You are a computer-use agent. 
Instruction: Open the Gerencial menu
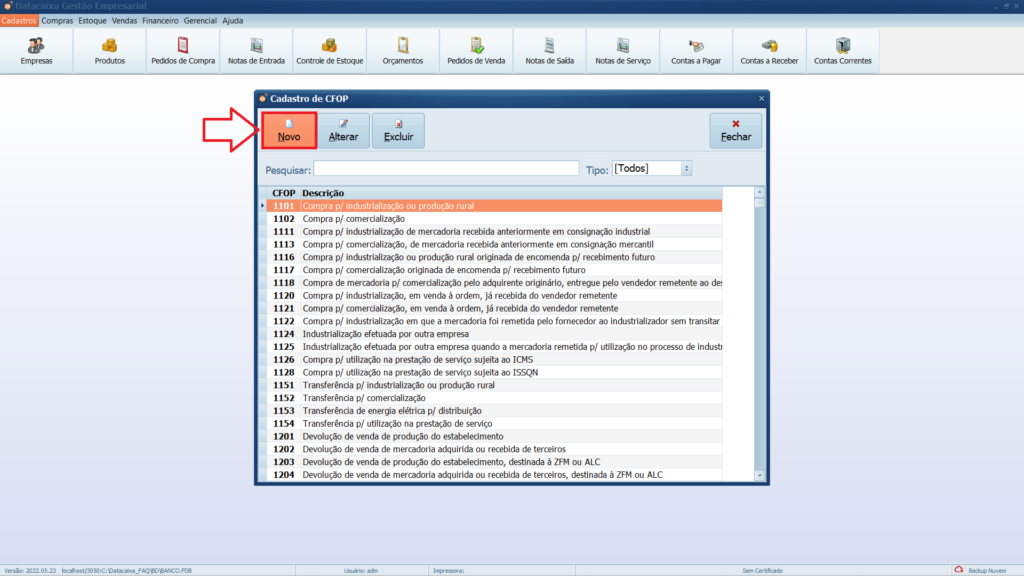tap(201, 20)
